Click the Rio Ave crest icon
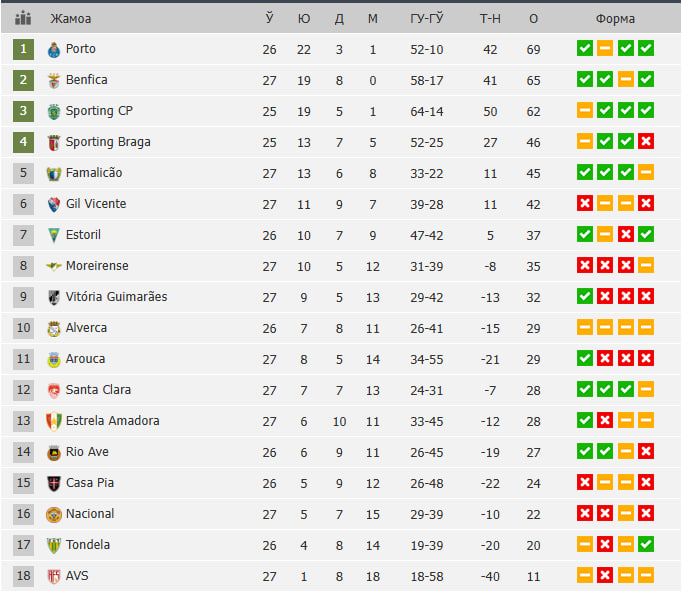Viewport: 689px width, 602px height. pyautogui.click(x=54, y=452)
